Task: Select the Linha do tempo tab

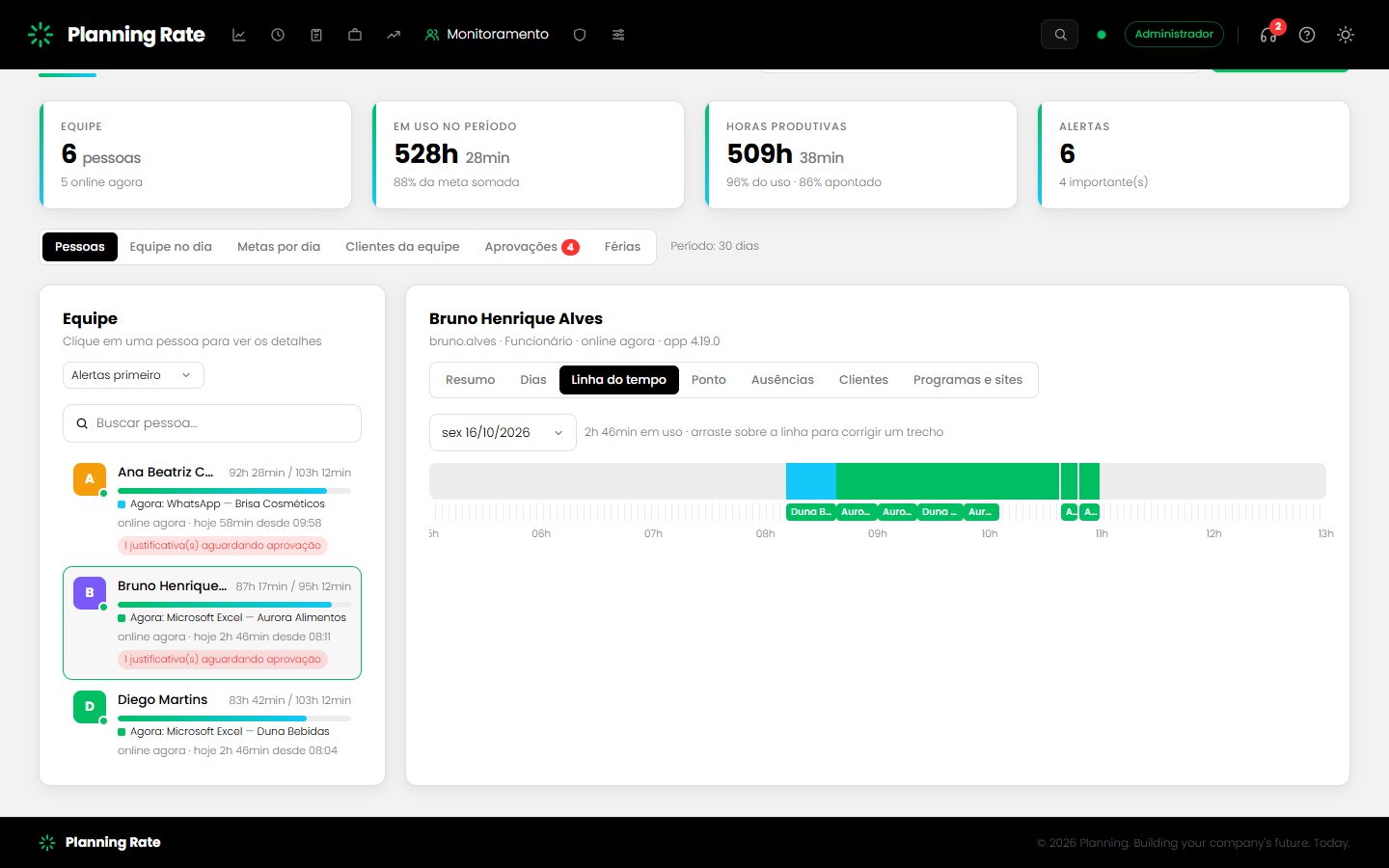Action: pyautogui.click(x=619, y=380)
